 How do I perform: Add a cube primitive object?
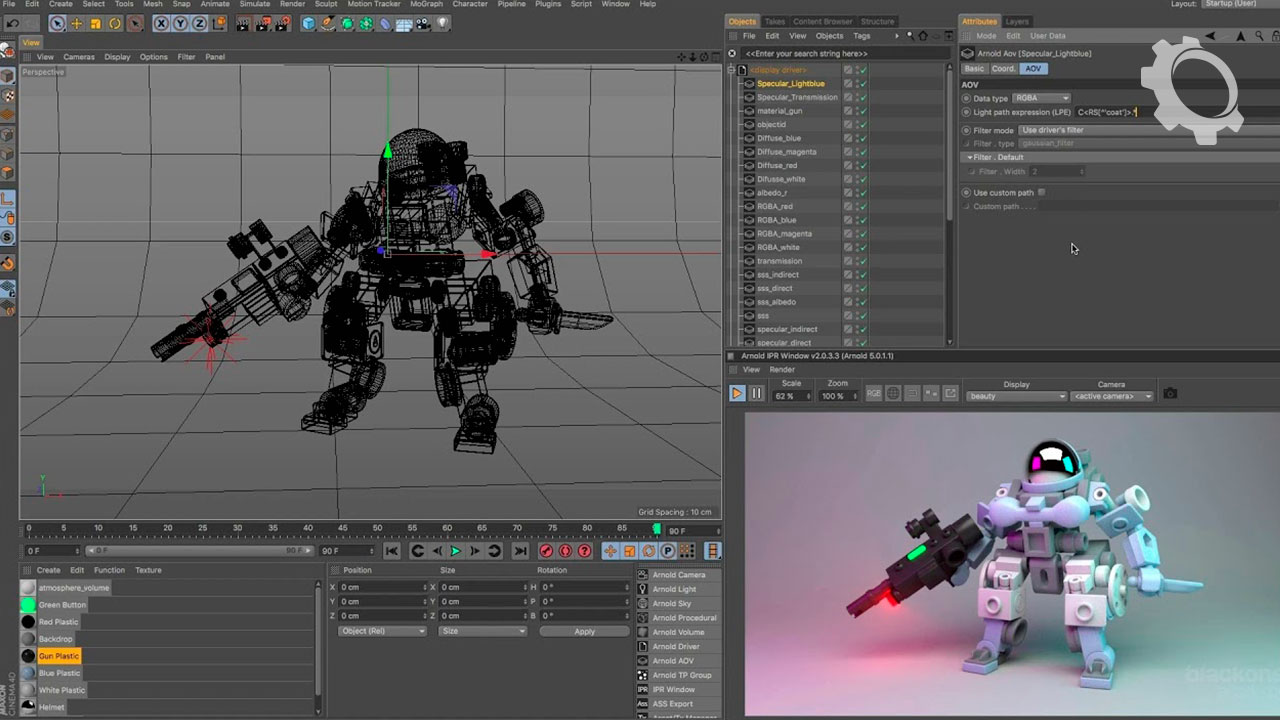pos(309,23)
